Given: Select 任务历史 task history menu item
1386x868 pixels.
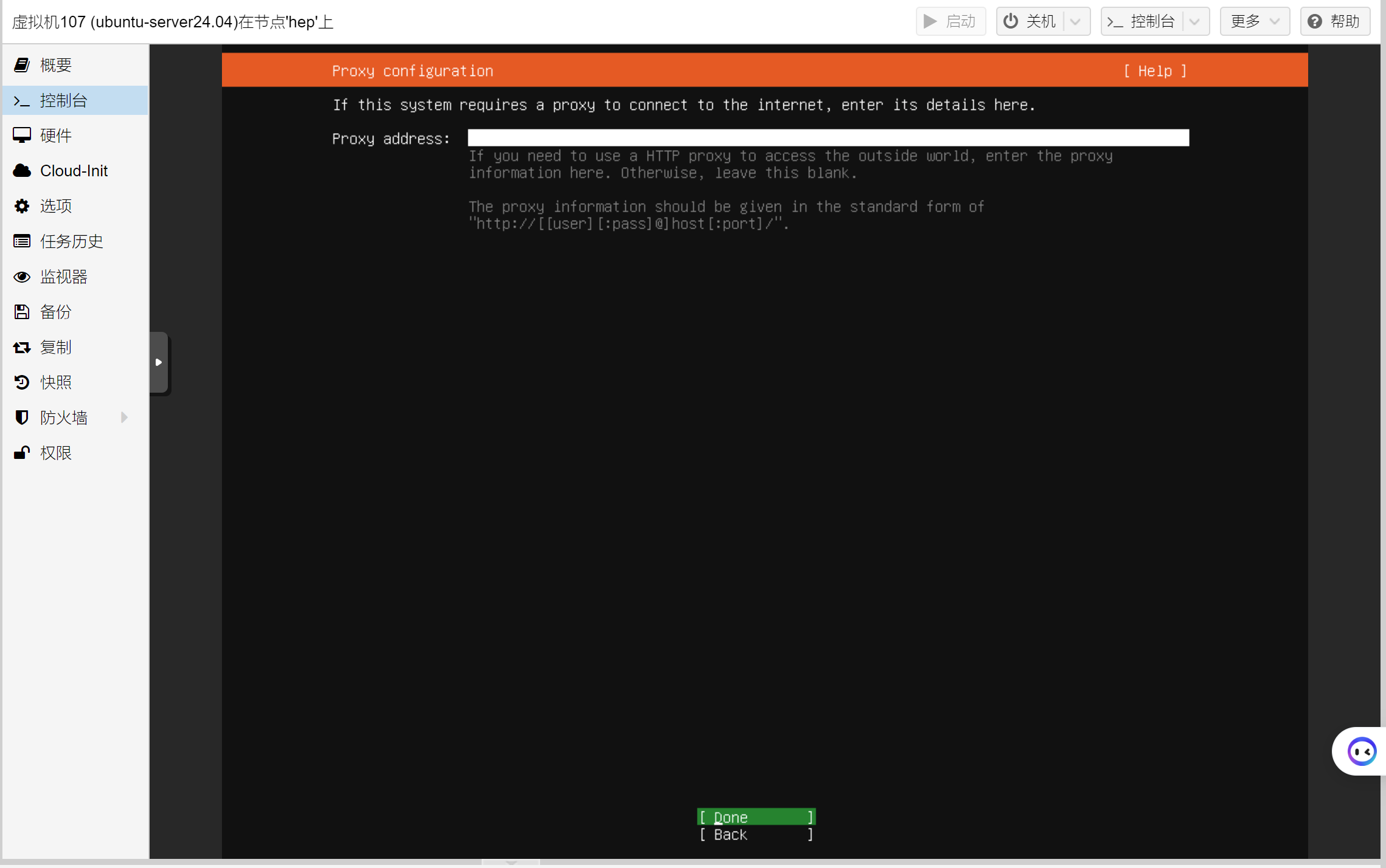Looking at the screenshot, I should (71, 241).
